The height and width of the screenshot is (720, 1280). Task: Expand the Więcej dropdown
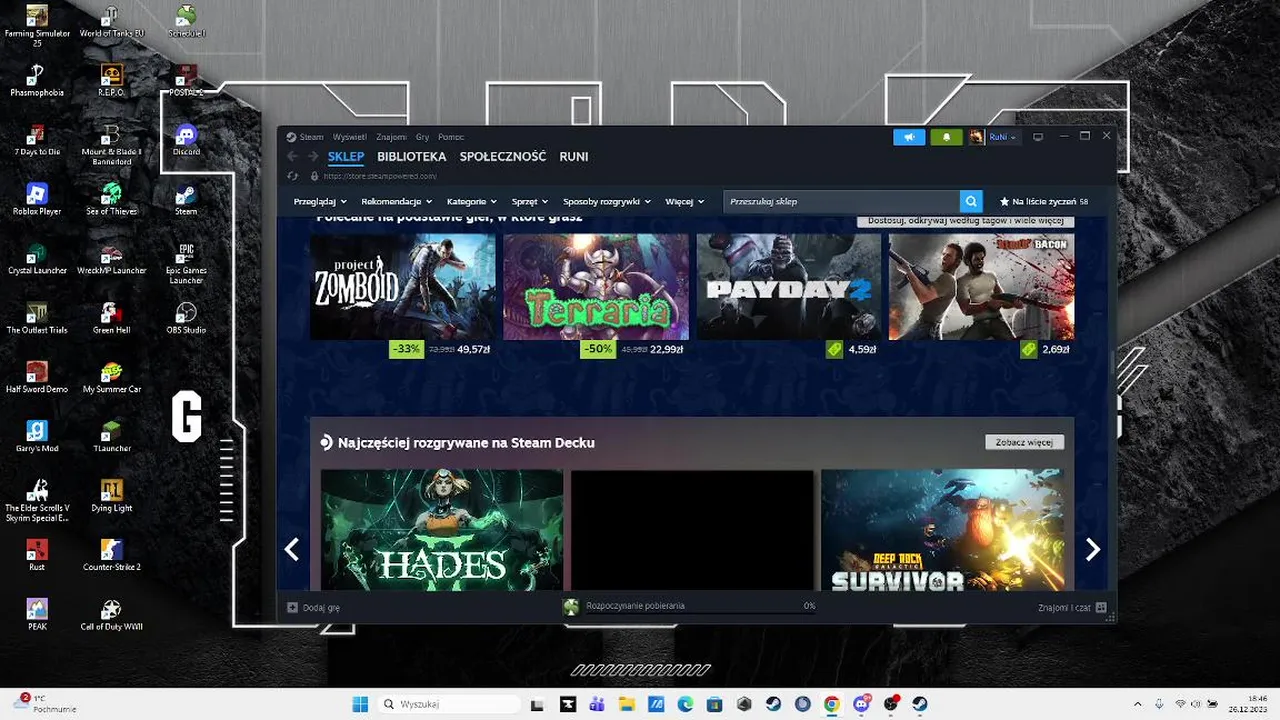685,201
